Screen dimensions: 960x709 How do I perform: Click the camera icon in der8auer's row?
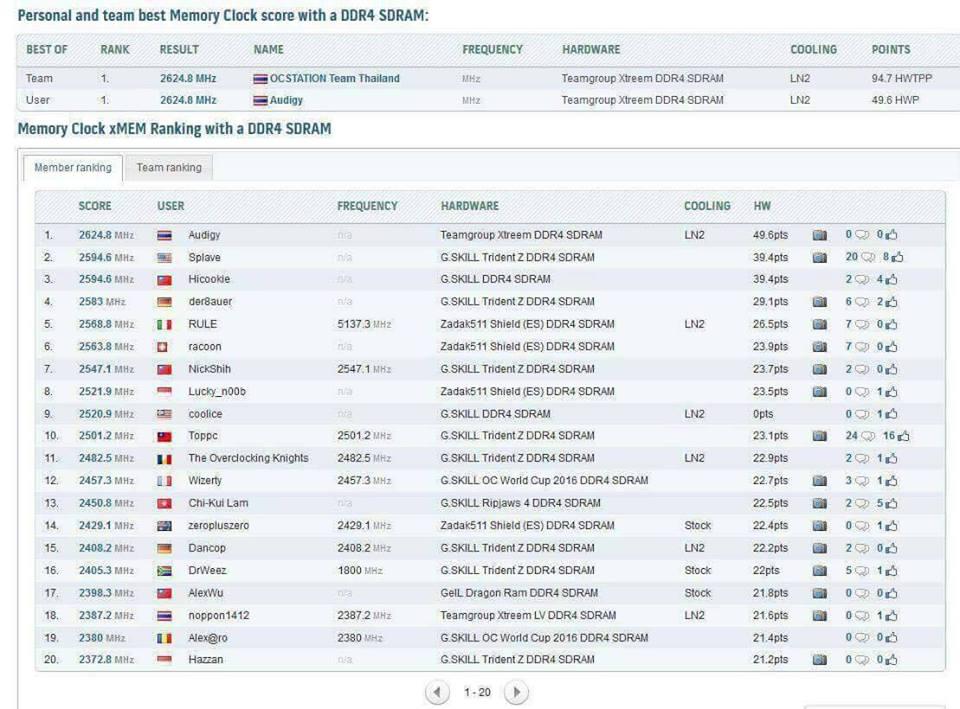pos(819,302)
